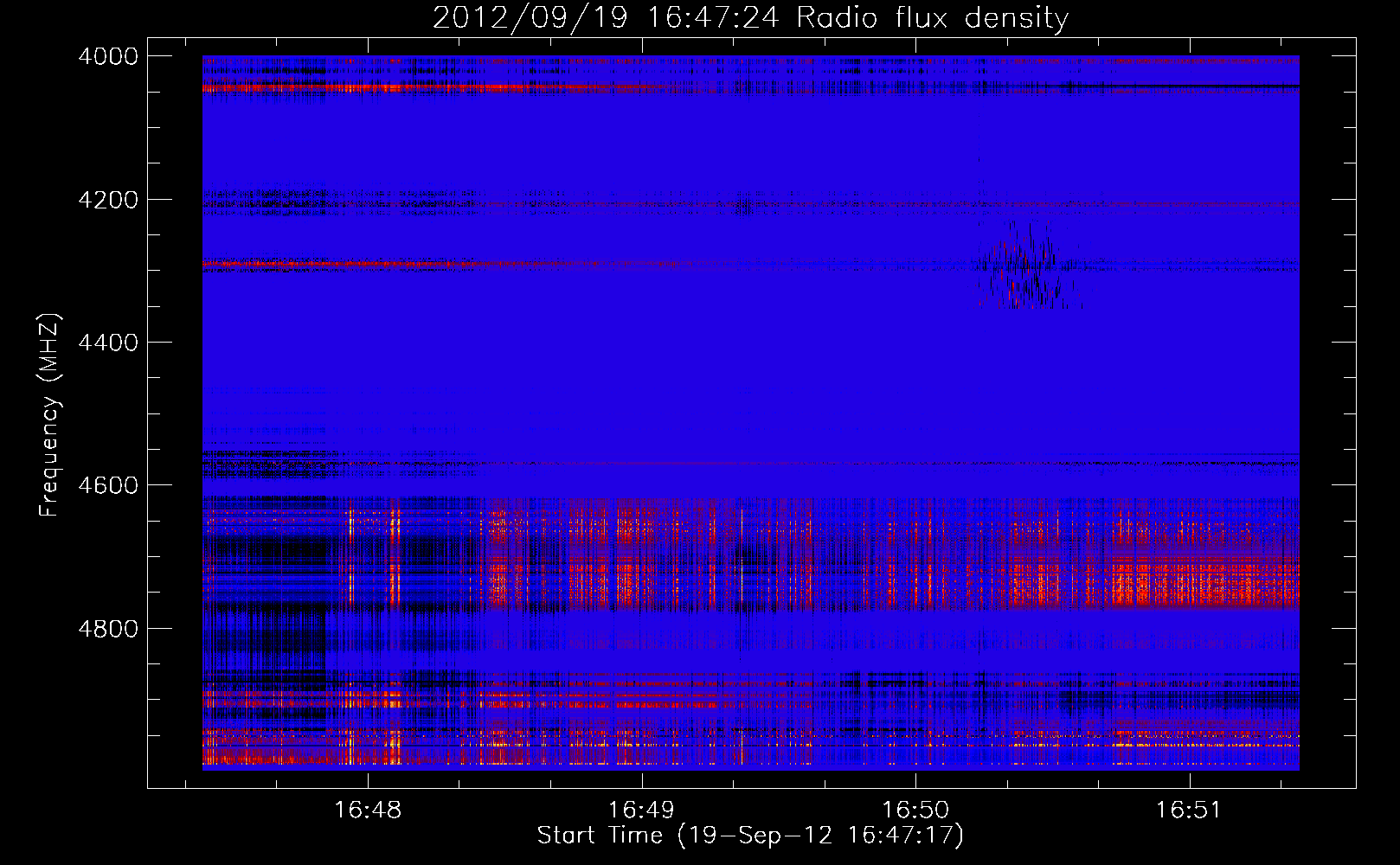This screenshot has height=865, width=1400.
Task: Click the 16:48 time tick label
Action: (368, 811)
